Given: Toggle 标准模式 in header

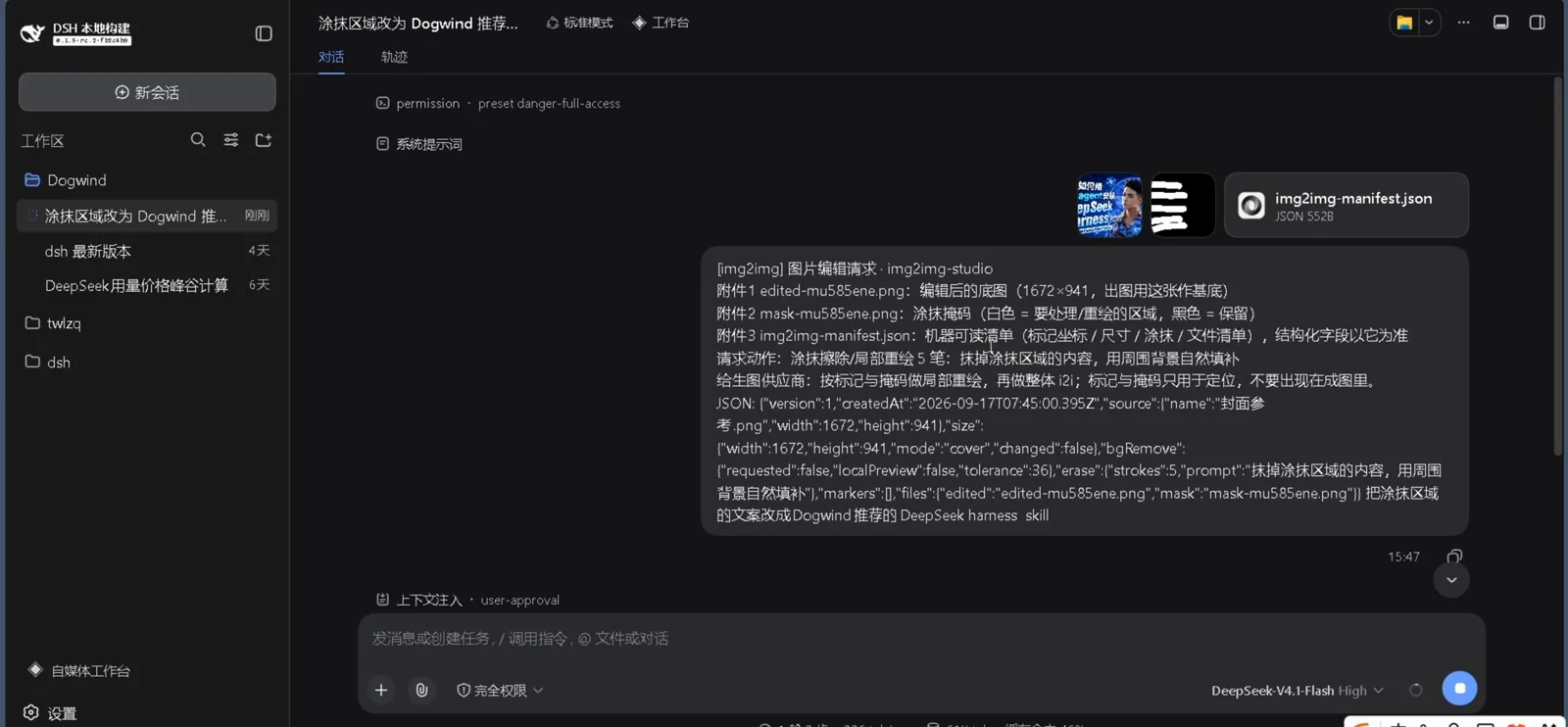Looking at the screenshot, I should [579, 23].
